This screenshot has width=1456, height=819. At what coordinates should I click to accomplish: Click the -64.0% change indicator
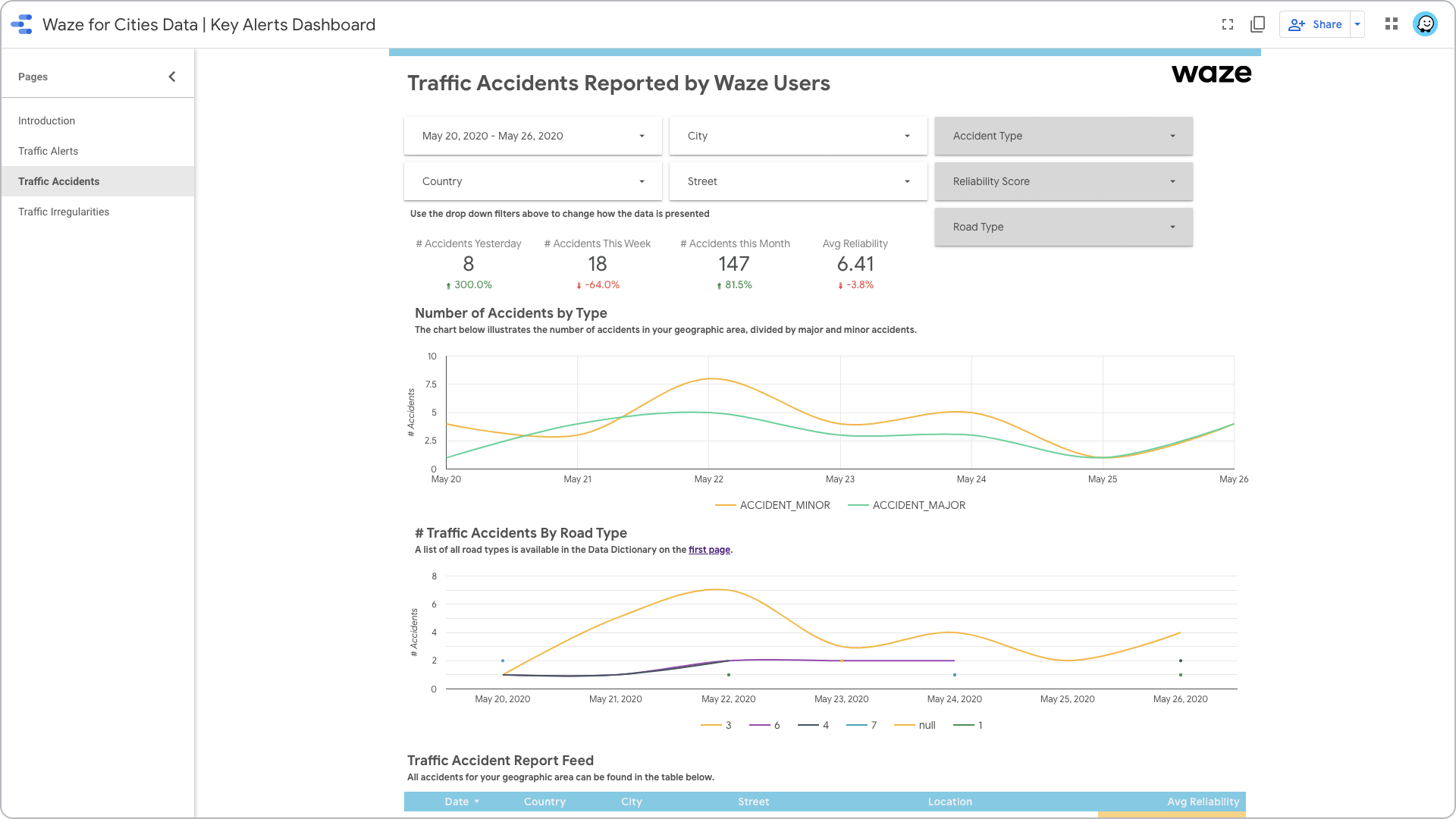[x=598, y=285]
